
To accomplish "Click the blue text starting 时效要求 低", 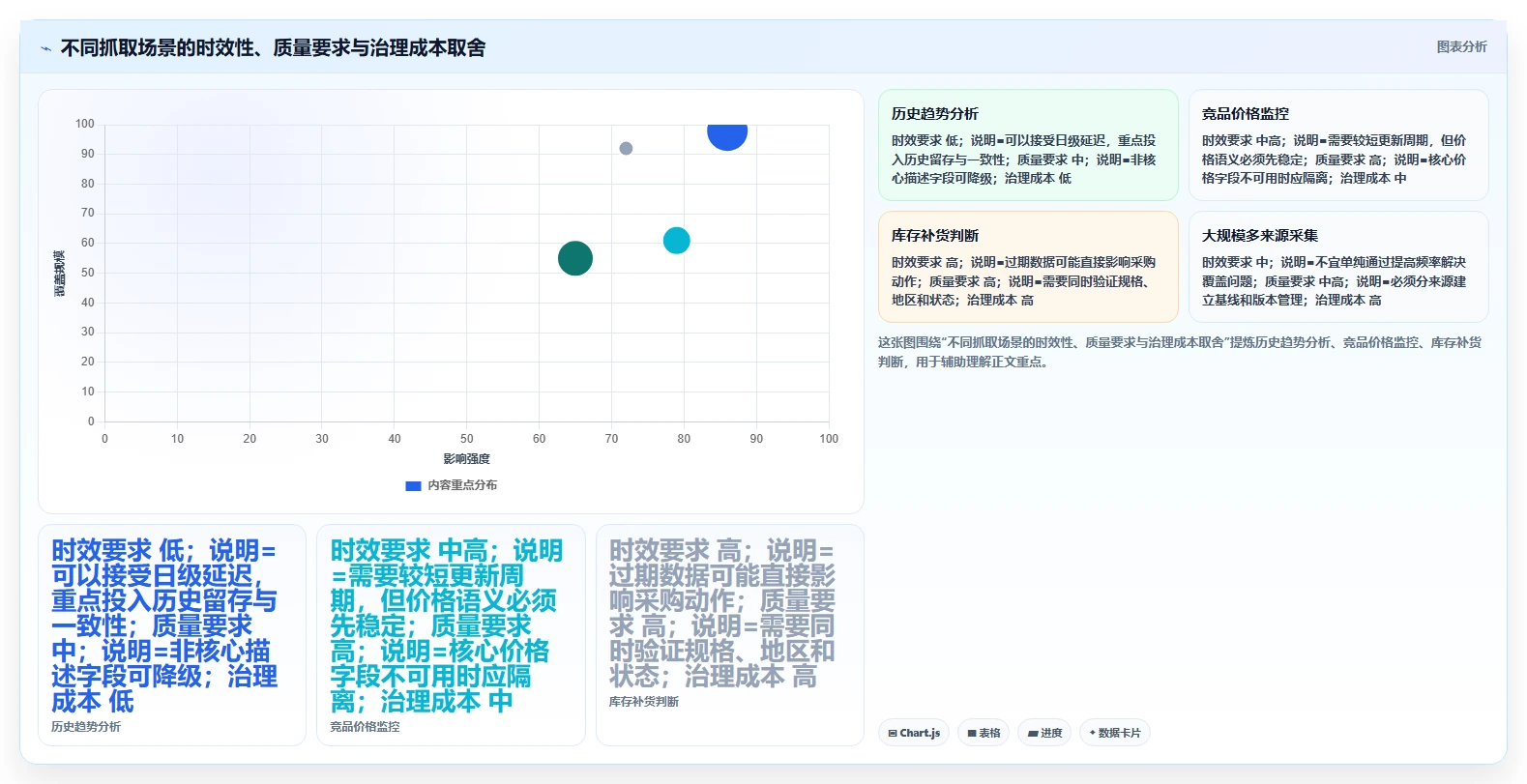I will 164,625.
